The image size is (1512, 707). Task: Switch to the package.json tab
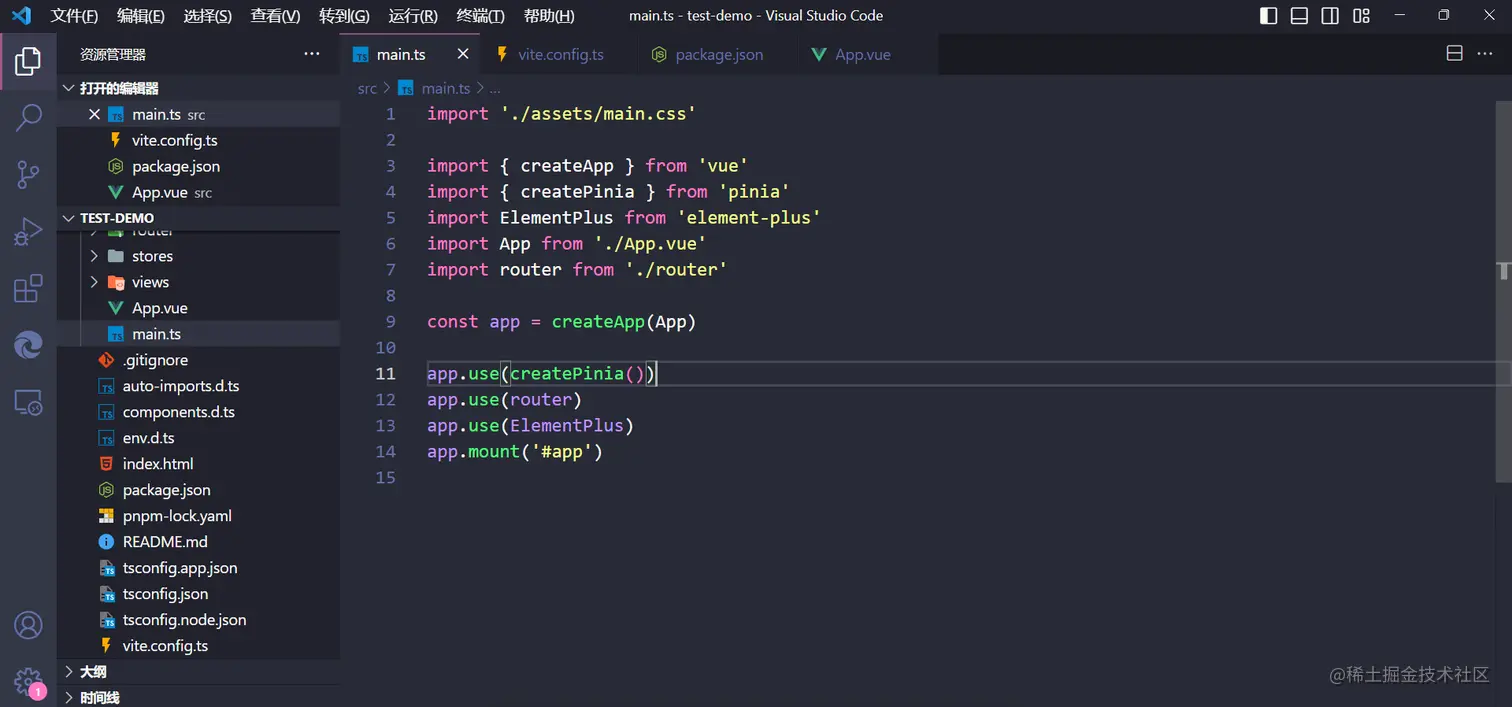[x=718, y=55]
